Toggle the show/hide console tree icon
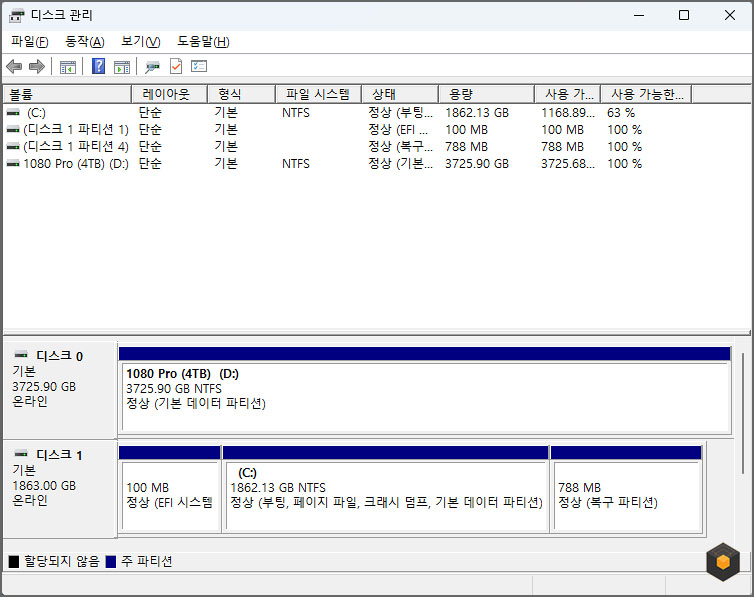This screenshot has height=597, width=754. (x=68, y=67)
